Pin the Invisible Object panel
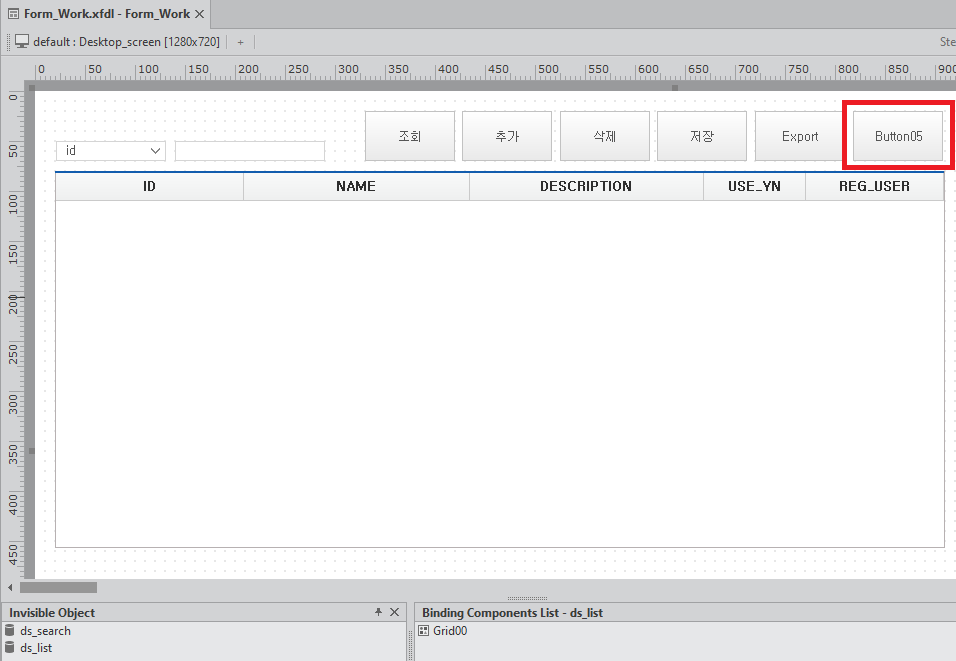 point(379,612)
